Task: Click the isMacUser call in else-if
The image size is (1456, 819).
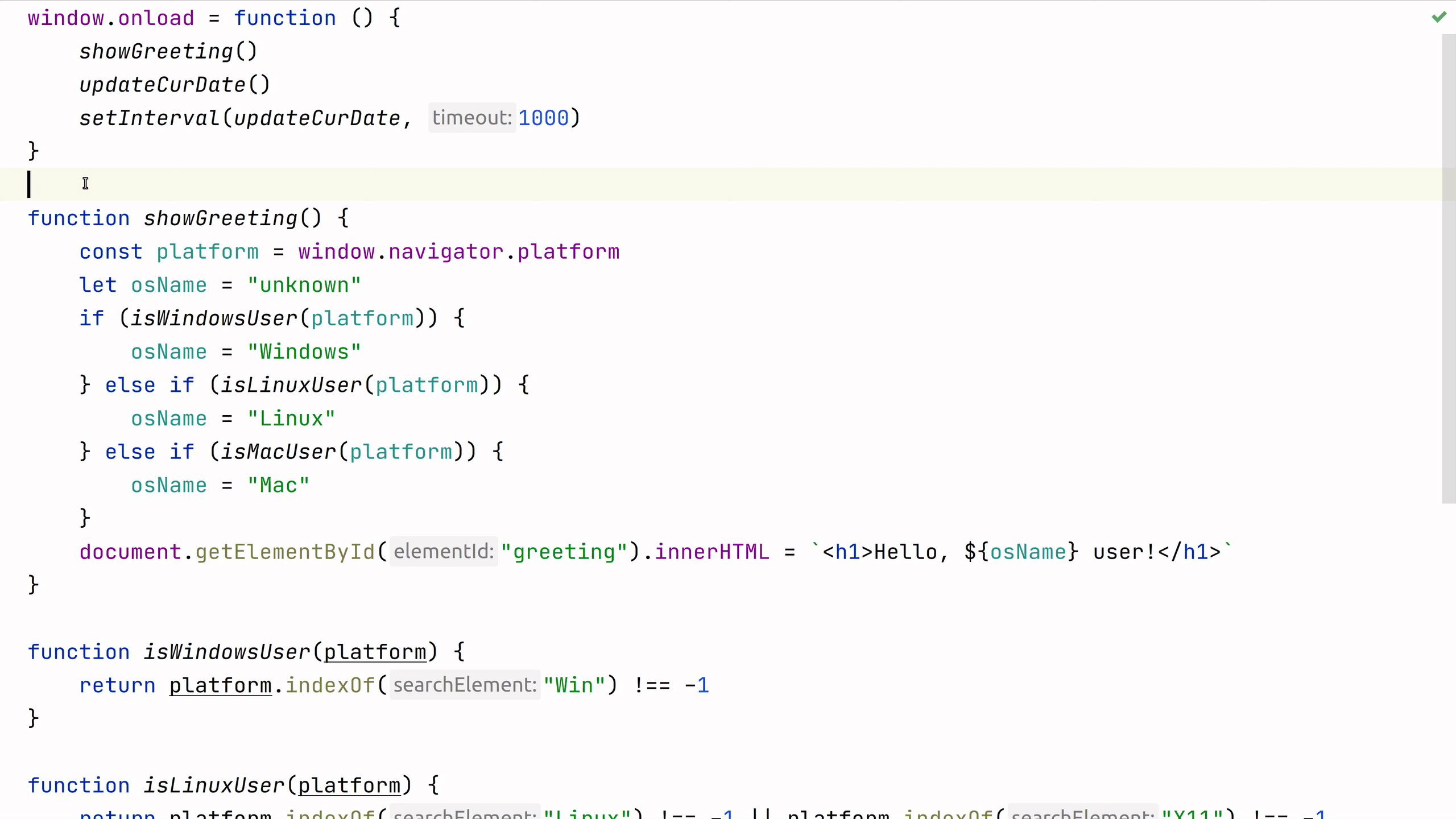Action: (278, 452)
